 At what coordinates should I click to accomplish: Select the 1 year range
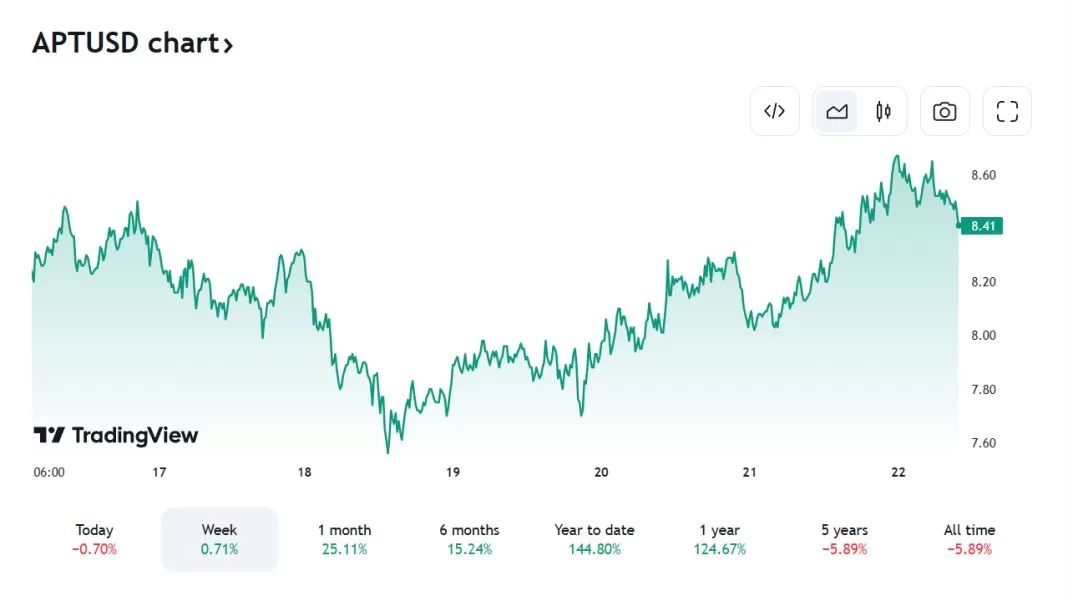pos(719,539)
